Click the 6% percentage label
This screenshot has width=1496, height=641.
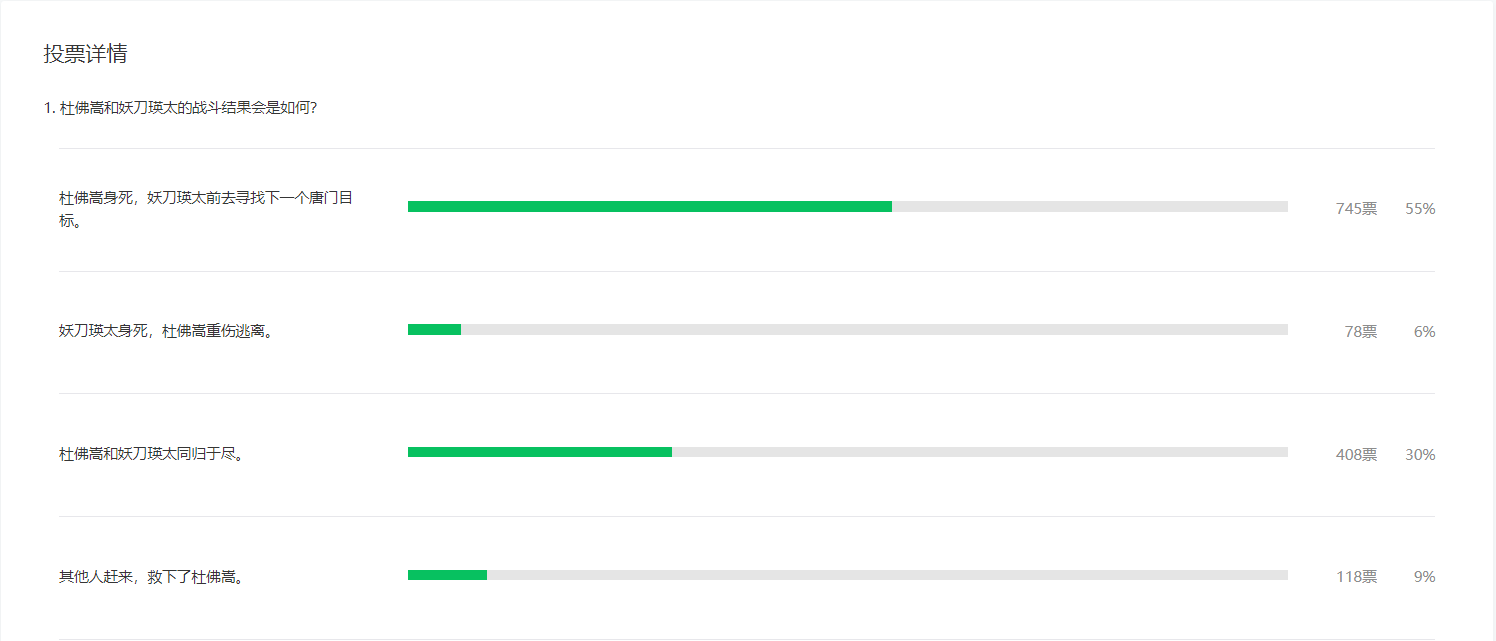(1424, 331)
